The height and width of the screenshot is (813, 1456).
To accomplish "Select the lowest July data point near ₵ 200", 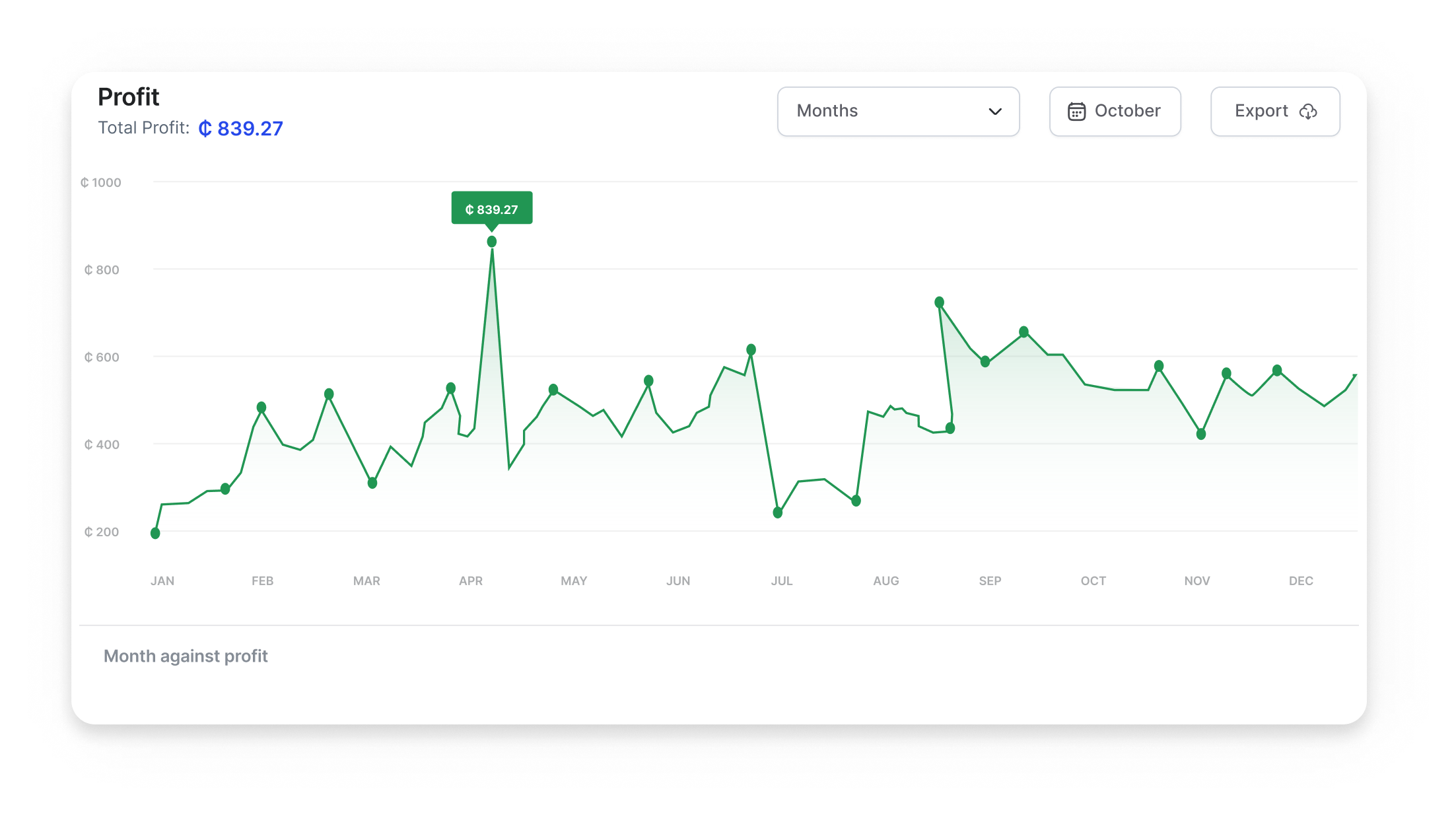I will (x=778, y=512).
